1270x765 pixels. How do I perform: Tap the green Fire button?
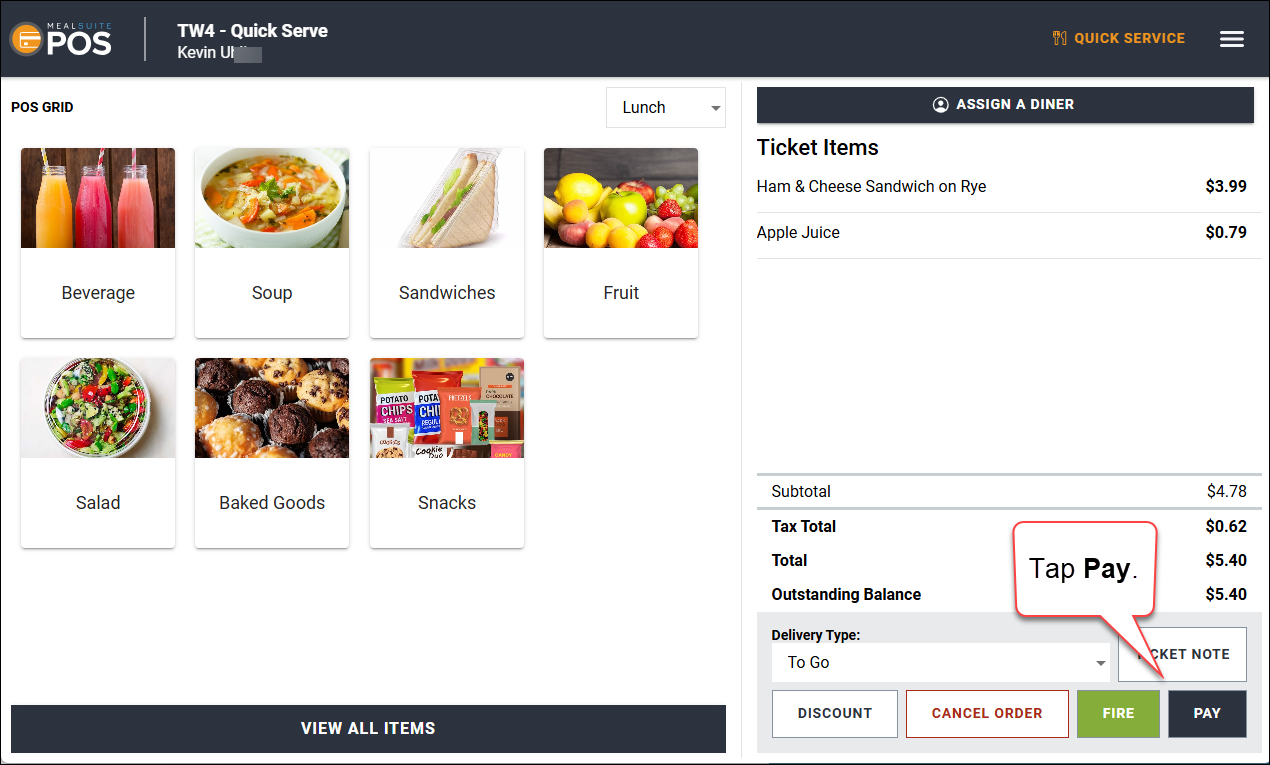point(1118,713)
